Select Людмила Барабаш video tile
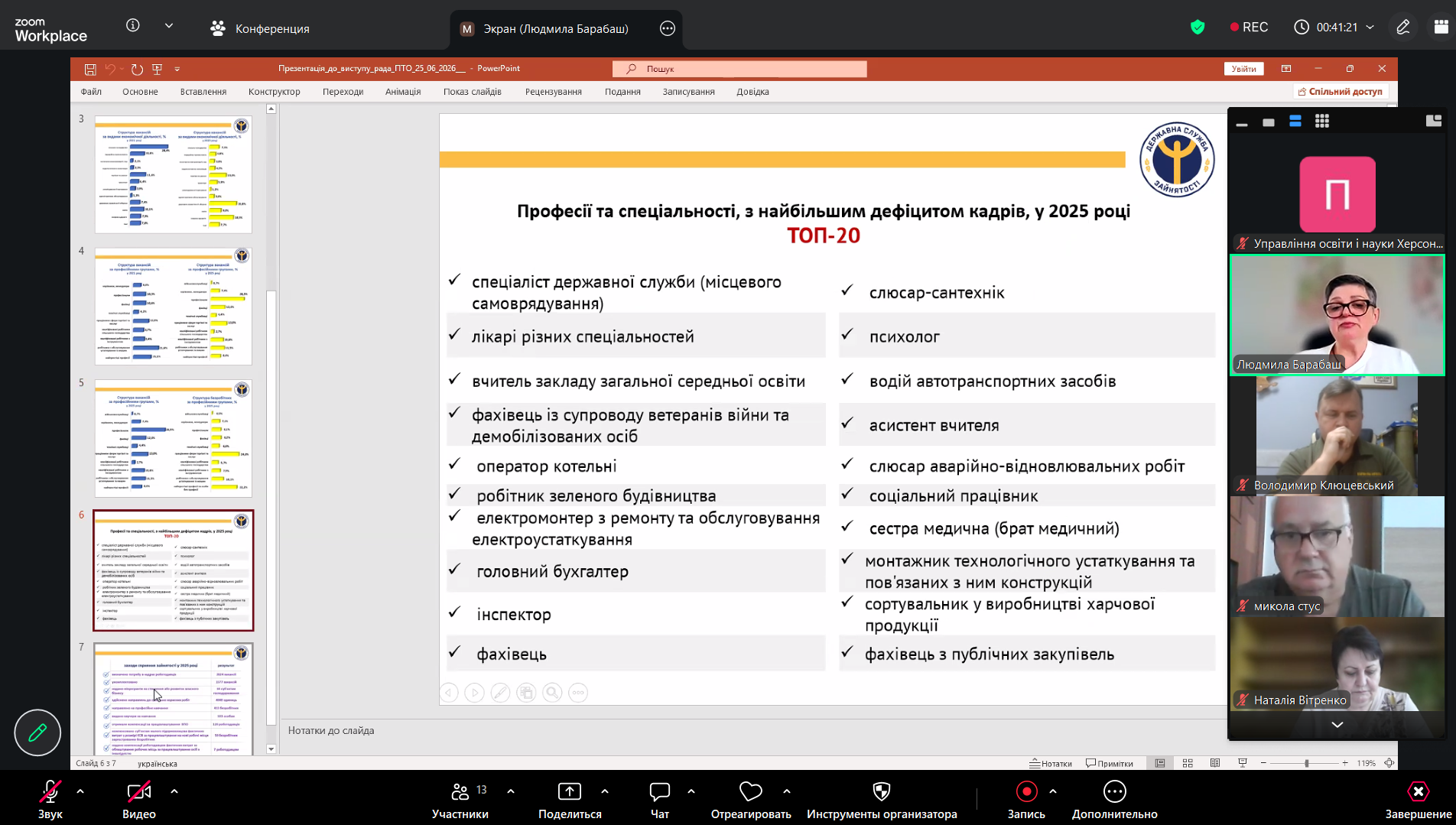1456x825 pixels. click(x=1337, y=315)
